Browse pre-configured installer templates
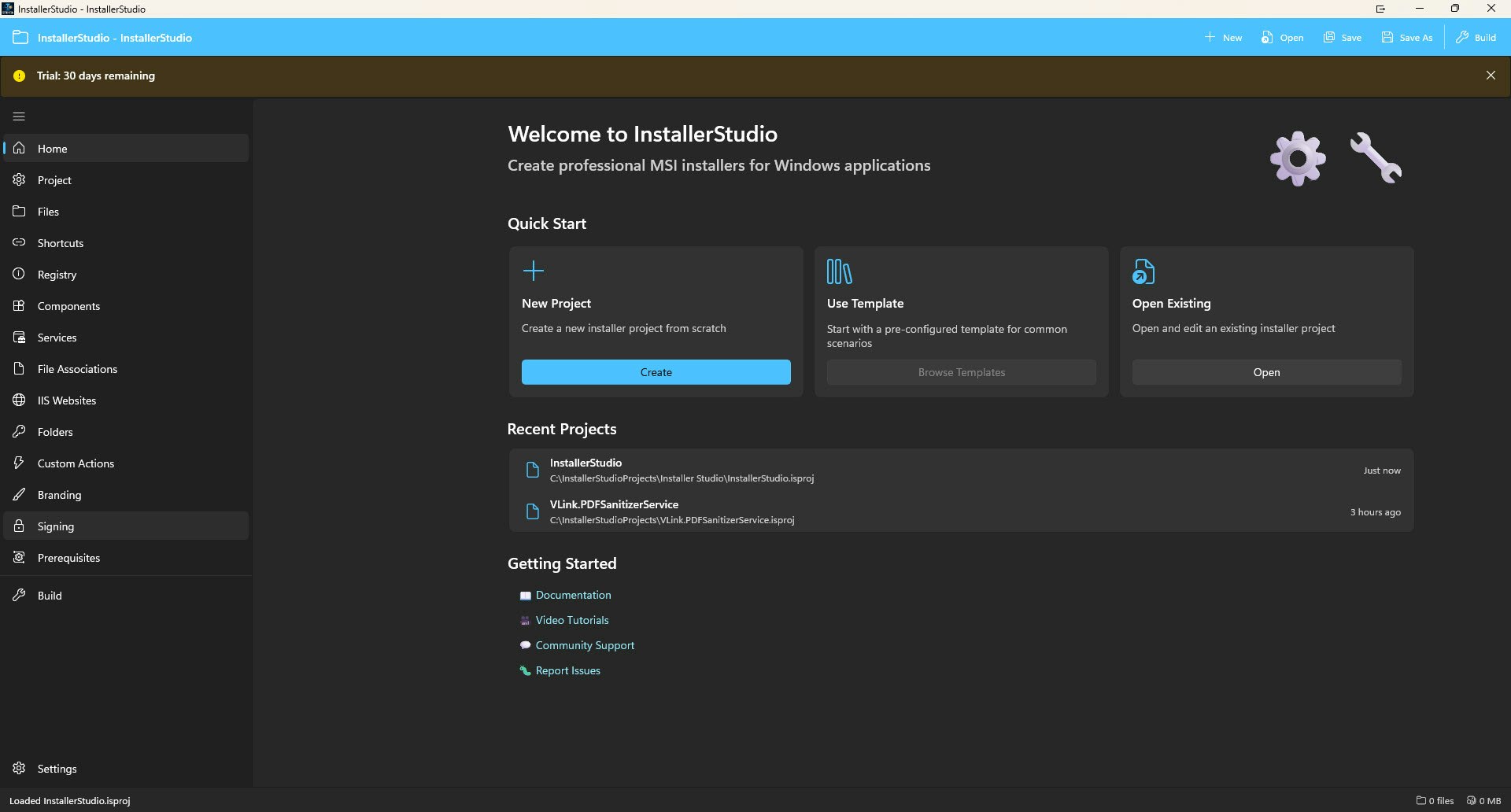 tap(961, 371)
